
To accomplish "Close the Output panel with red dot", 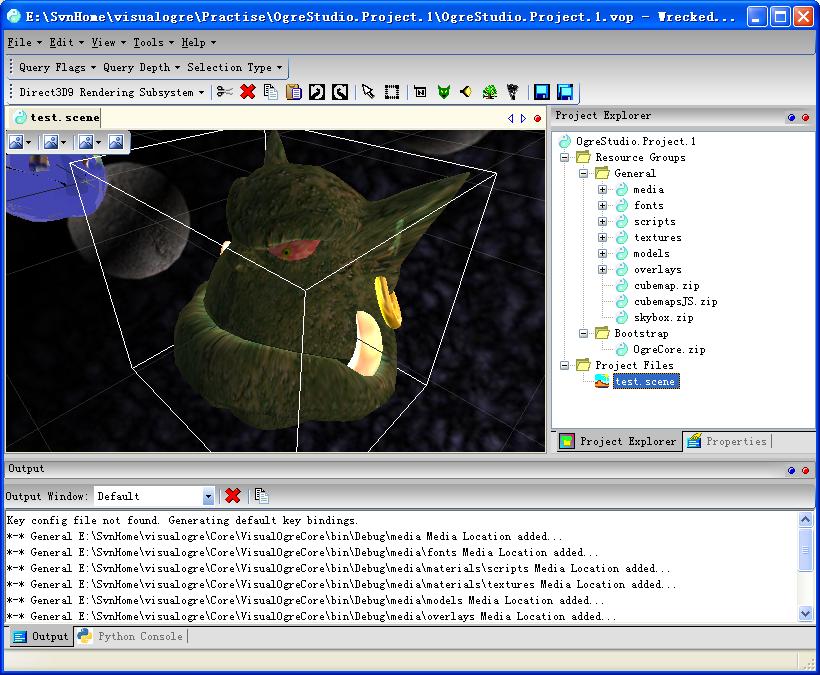I will 805,471.
